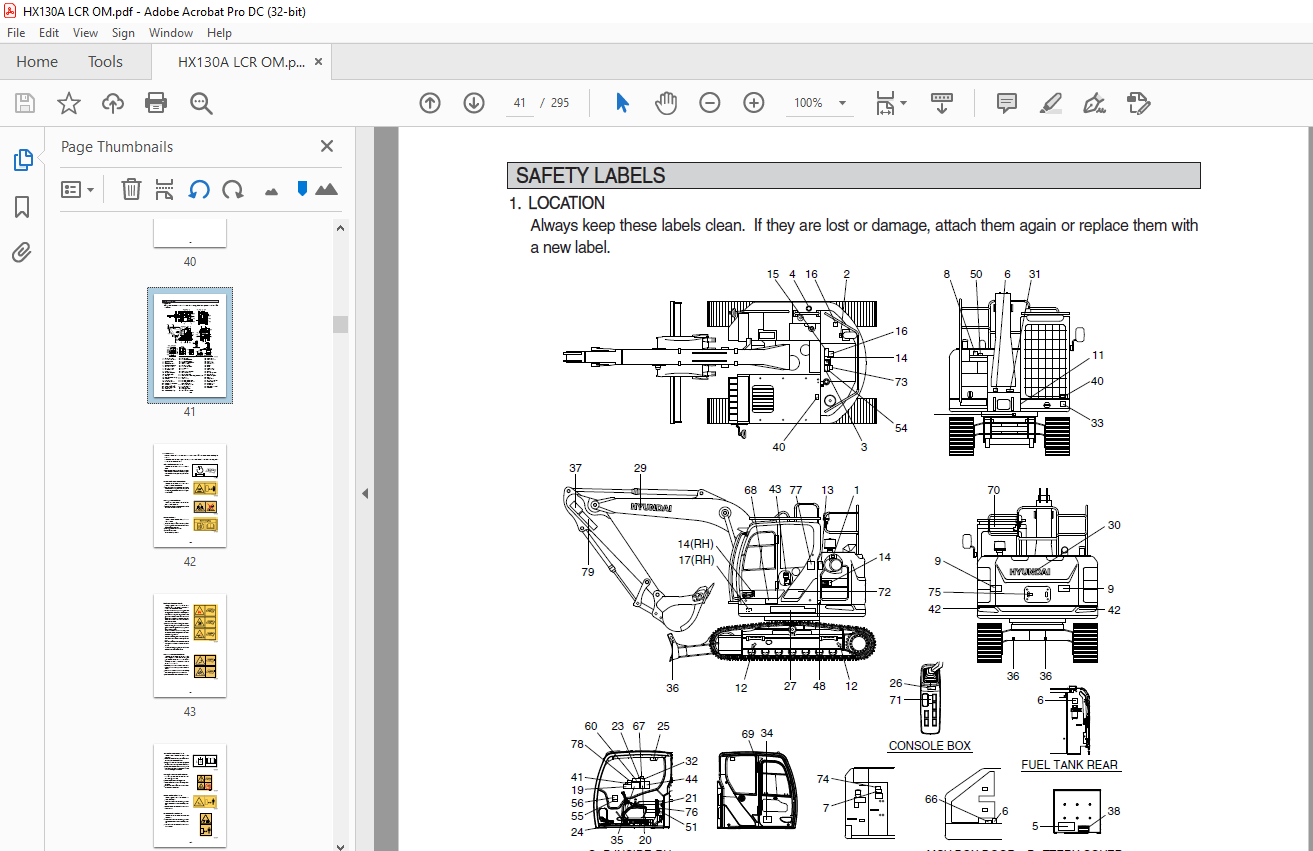This screenshot has width=1313, height=851.
Task: Click the total pages '295' text
Action: pos(560,103)
